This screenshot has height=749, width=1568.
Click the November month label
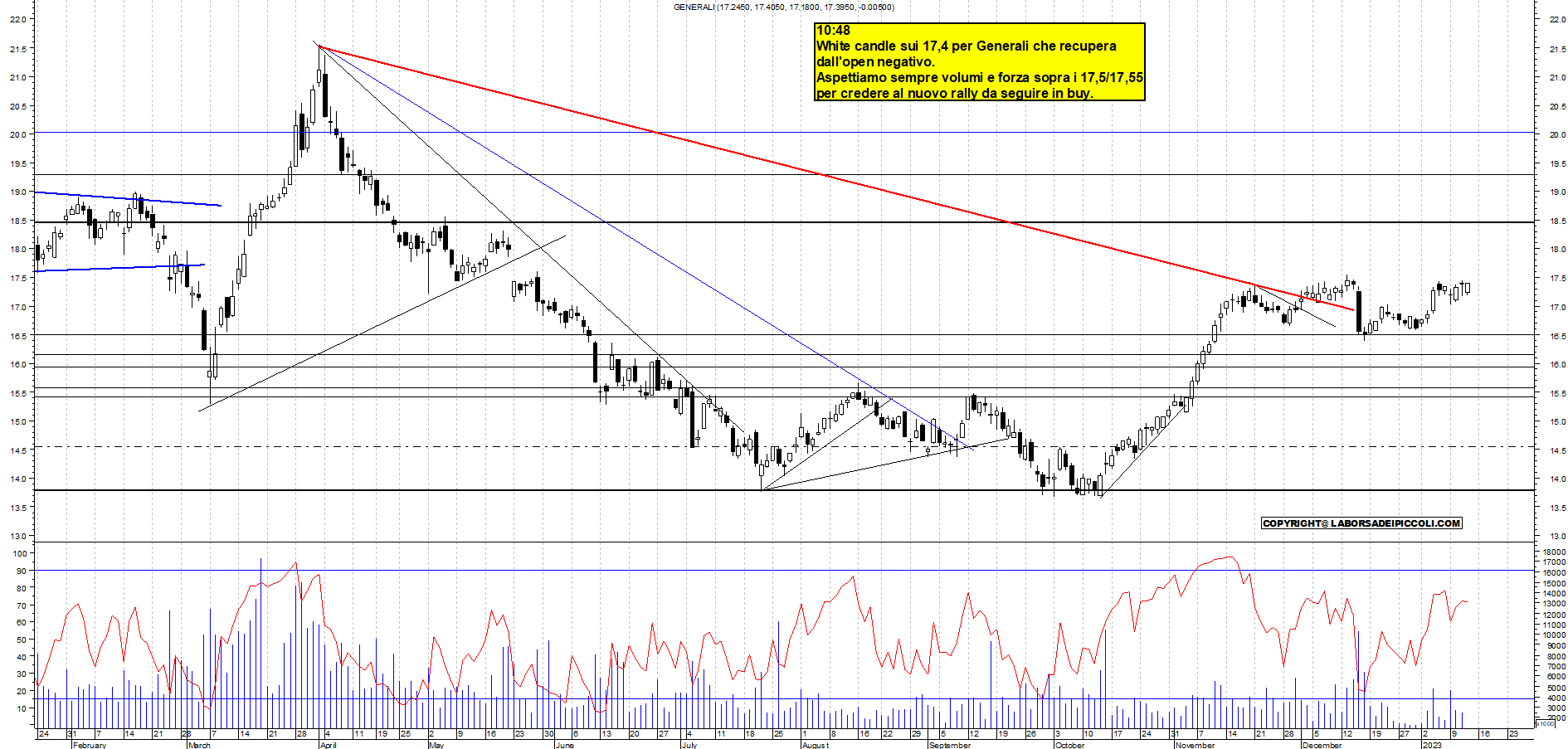(1195, 745)
